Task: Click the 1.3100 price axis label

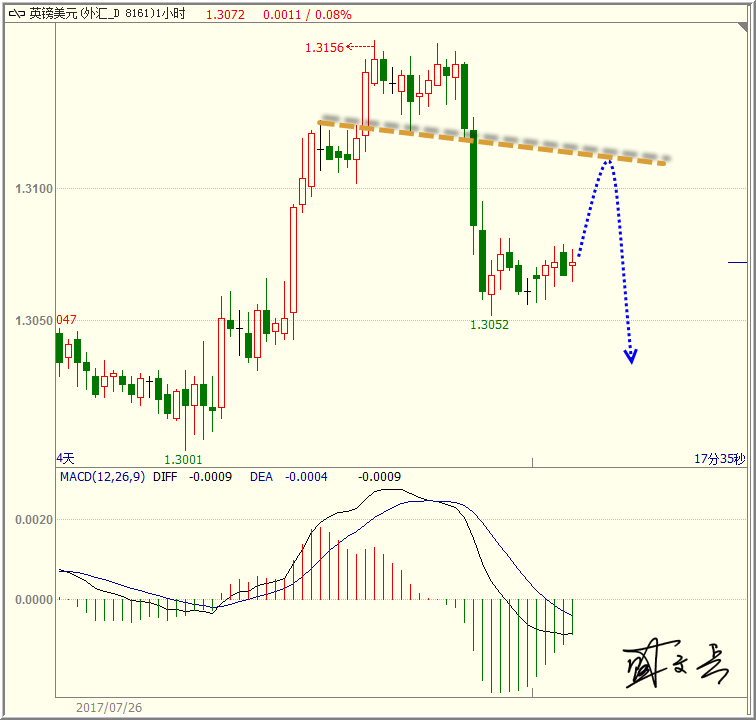Action: pyautogui.click(x=33, y=189)
